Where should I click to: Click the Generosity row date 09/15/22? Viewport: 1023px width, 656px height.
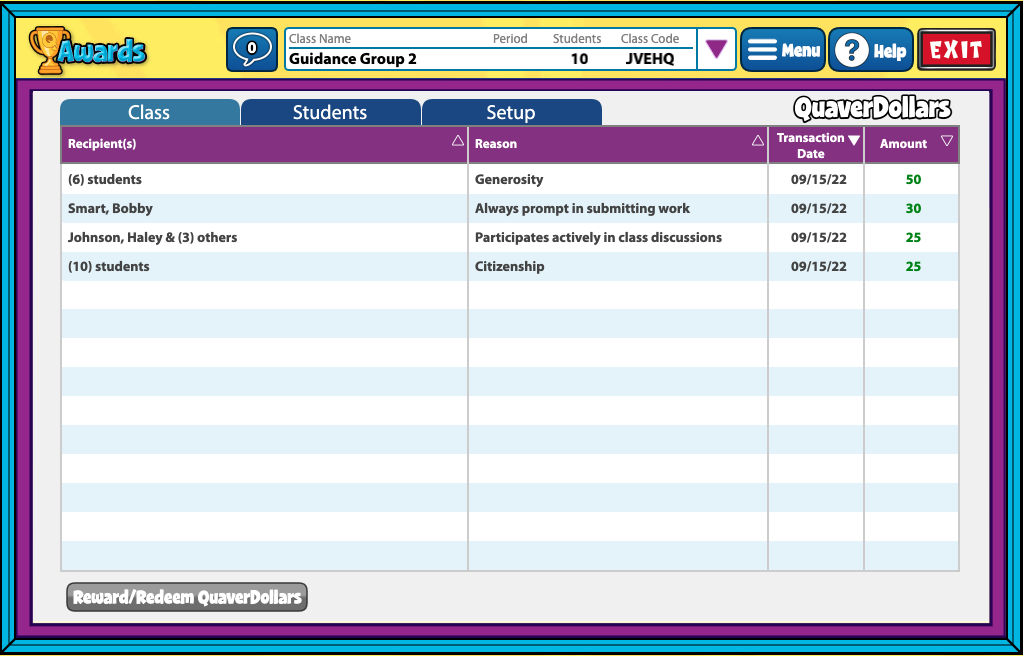point(818,180)
